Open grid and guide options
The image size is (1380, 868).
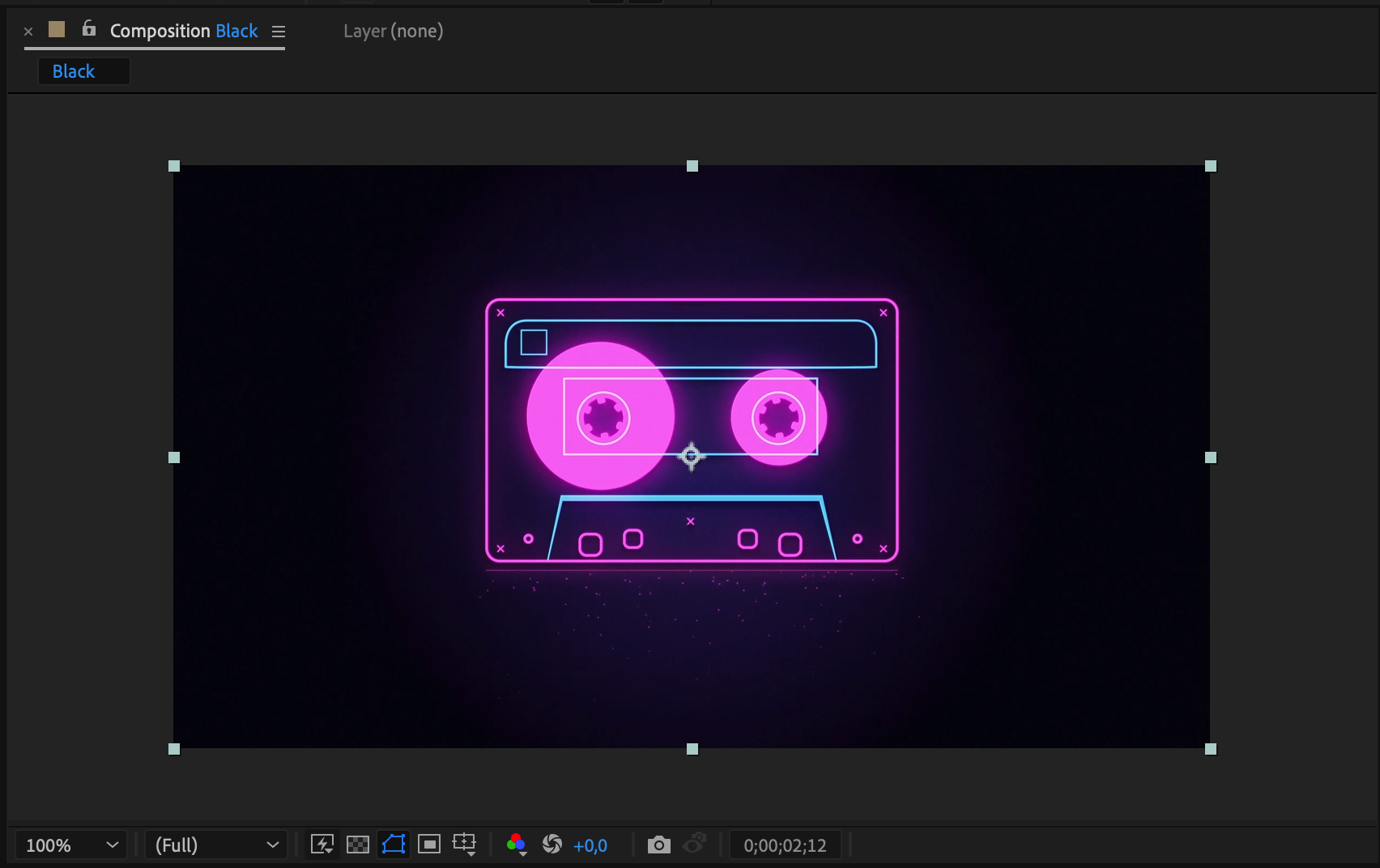(x=464, y=845)
